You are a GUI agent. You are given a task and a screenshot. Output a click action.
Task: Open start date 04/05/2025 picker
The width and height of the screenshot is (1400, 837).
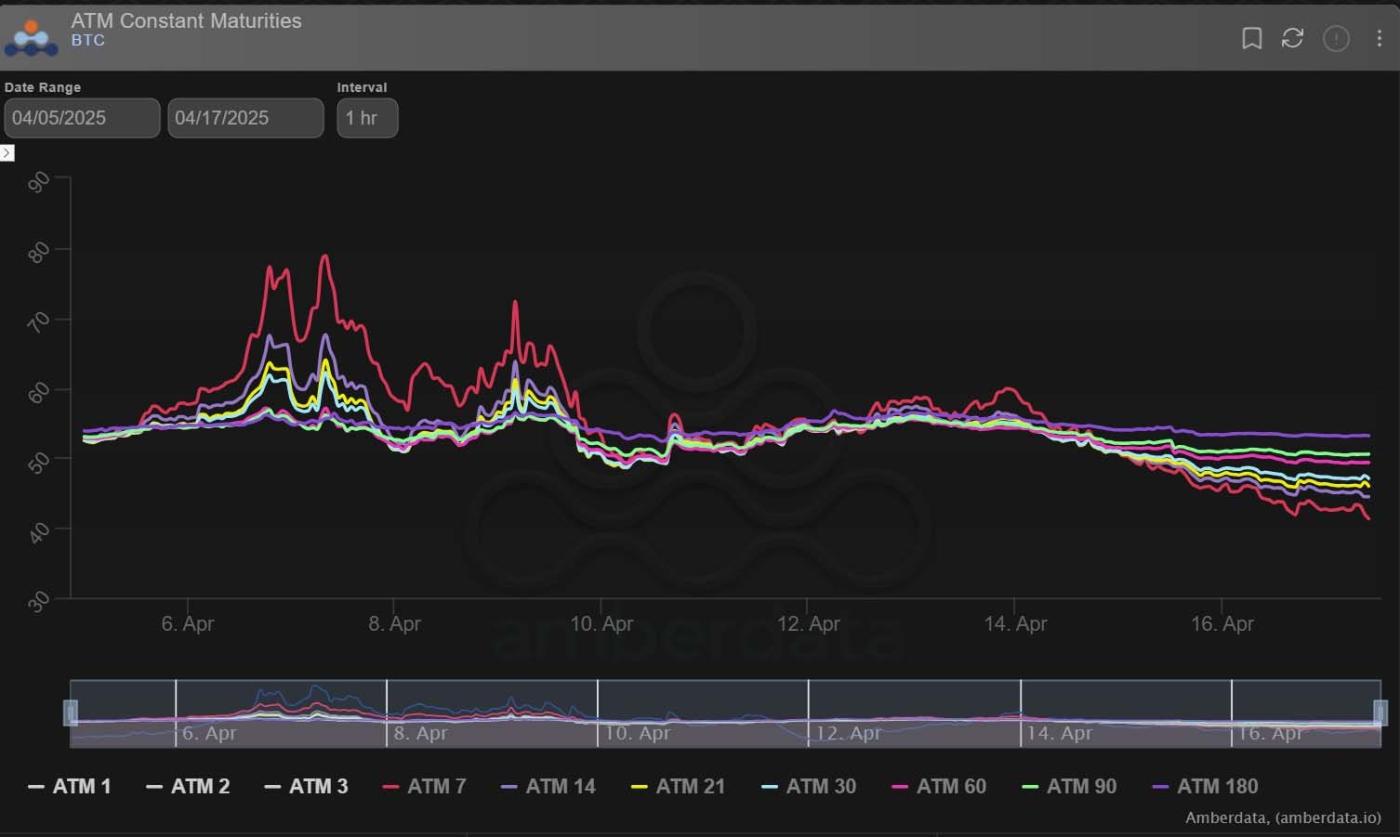click(x=82, y=118)
